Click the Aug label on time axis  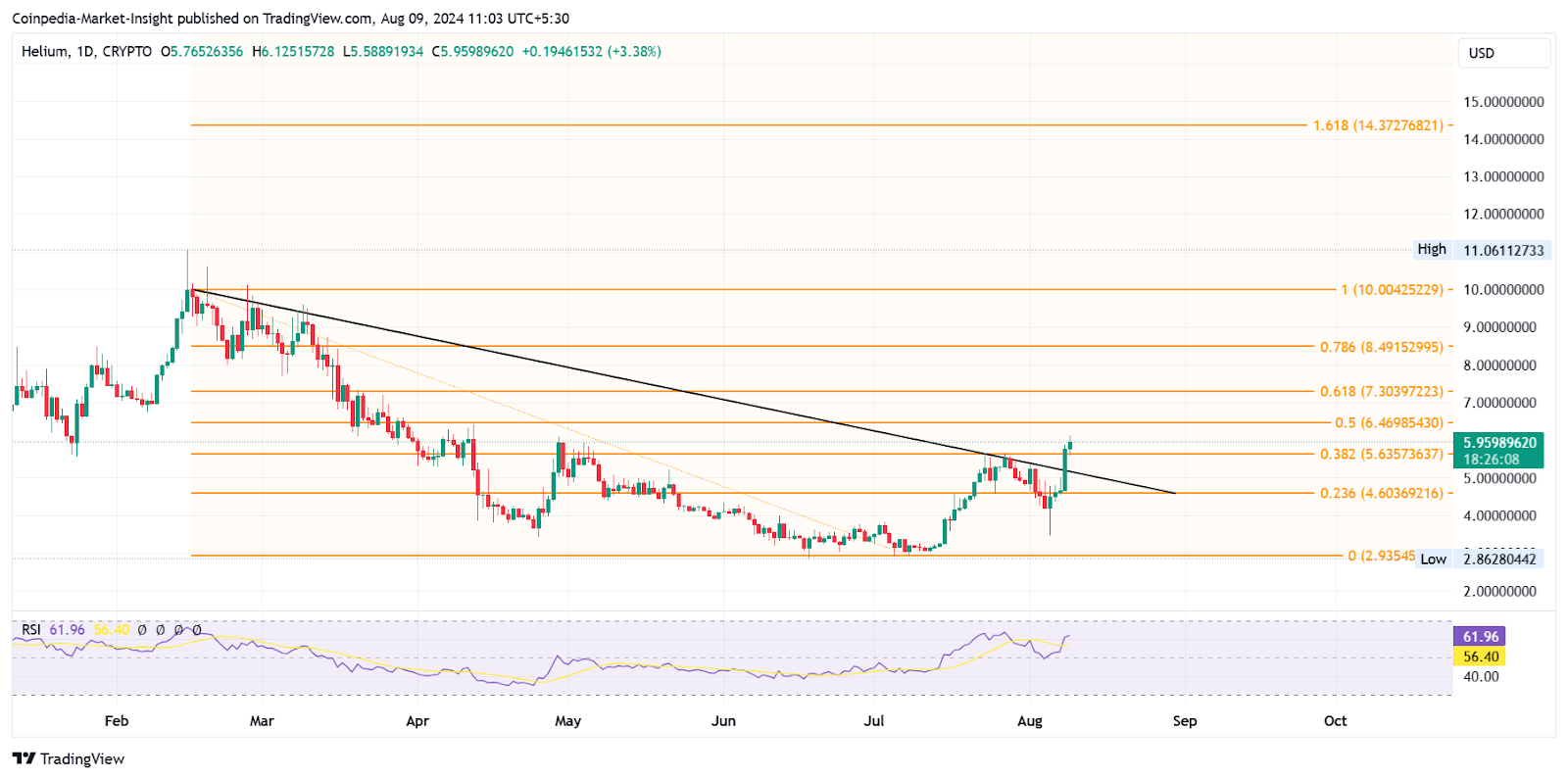(x=1030, y=721)
